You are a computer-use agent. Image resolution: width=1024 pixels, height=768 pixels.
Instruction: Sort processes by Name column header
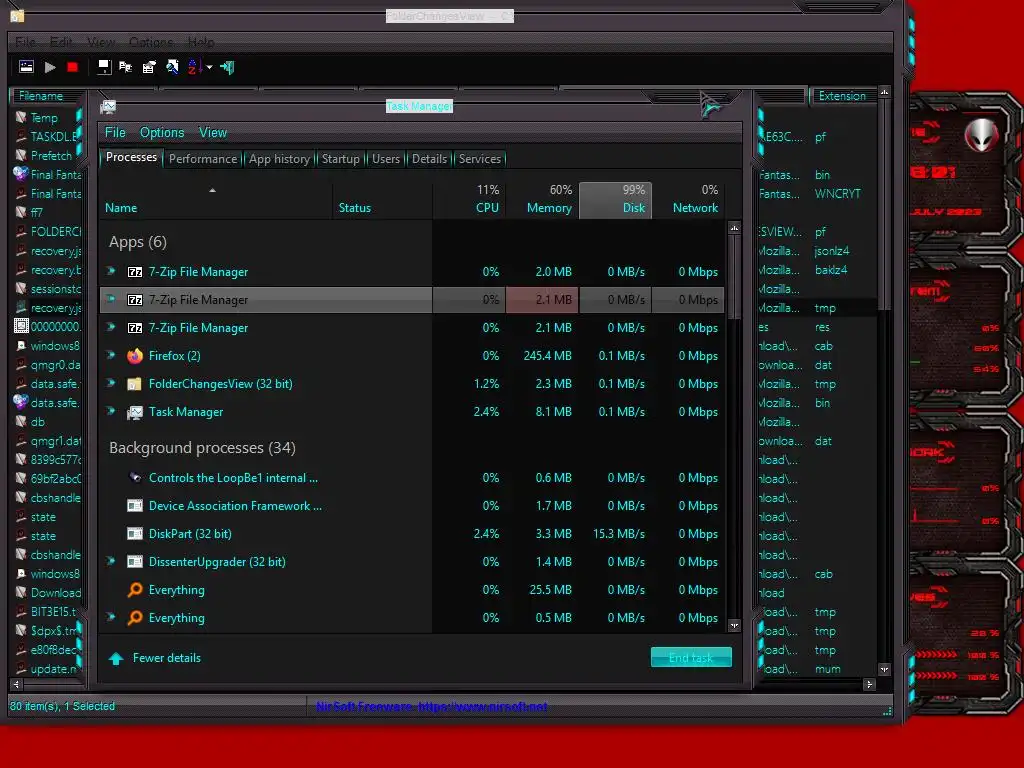216,199
